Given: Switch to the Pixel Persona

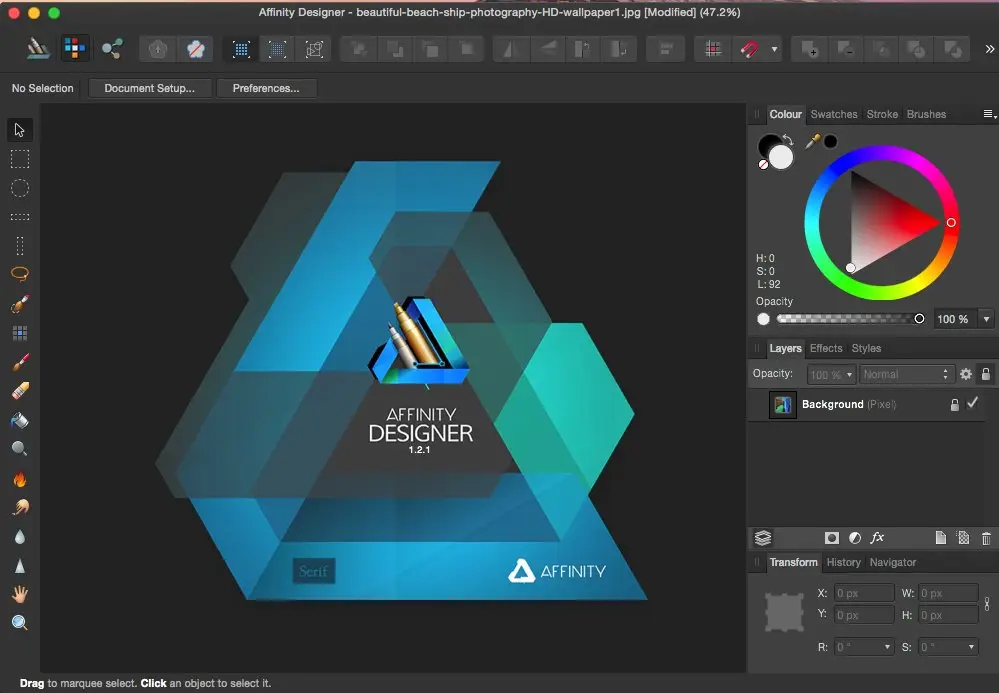Looking at the screenshot, I should pos(75,48).
